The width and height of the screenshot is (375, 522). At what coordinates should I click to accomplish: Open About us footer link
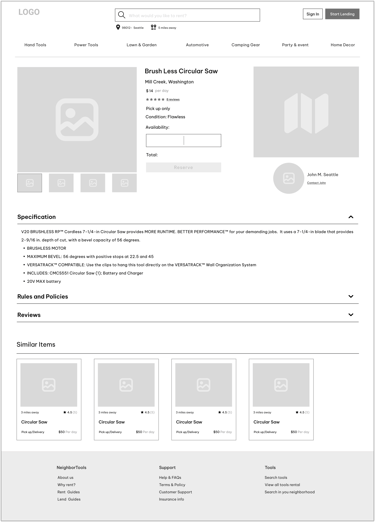(65, 477)
